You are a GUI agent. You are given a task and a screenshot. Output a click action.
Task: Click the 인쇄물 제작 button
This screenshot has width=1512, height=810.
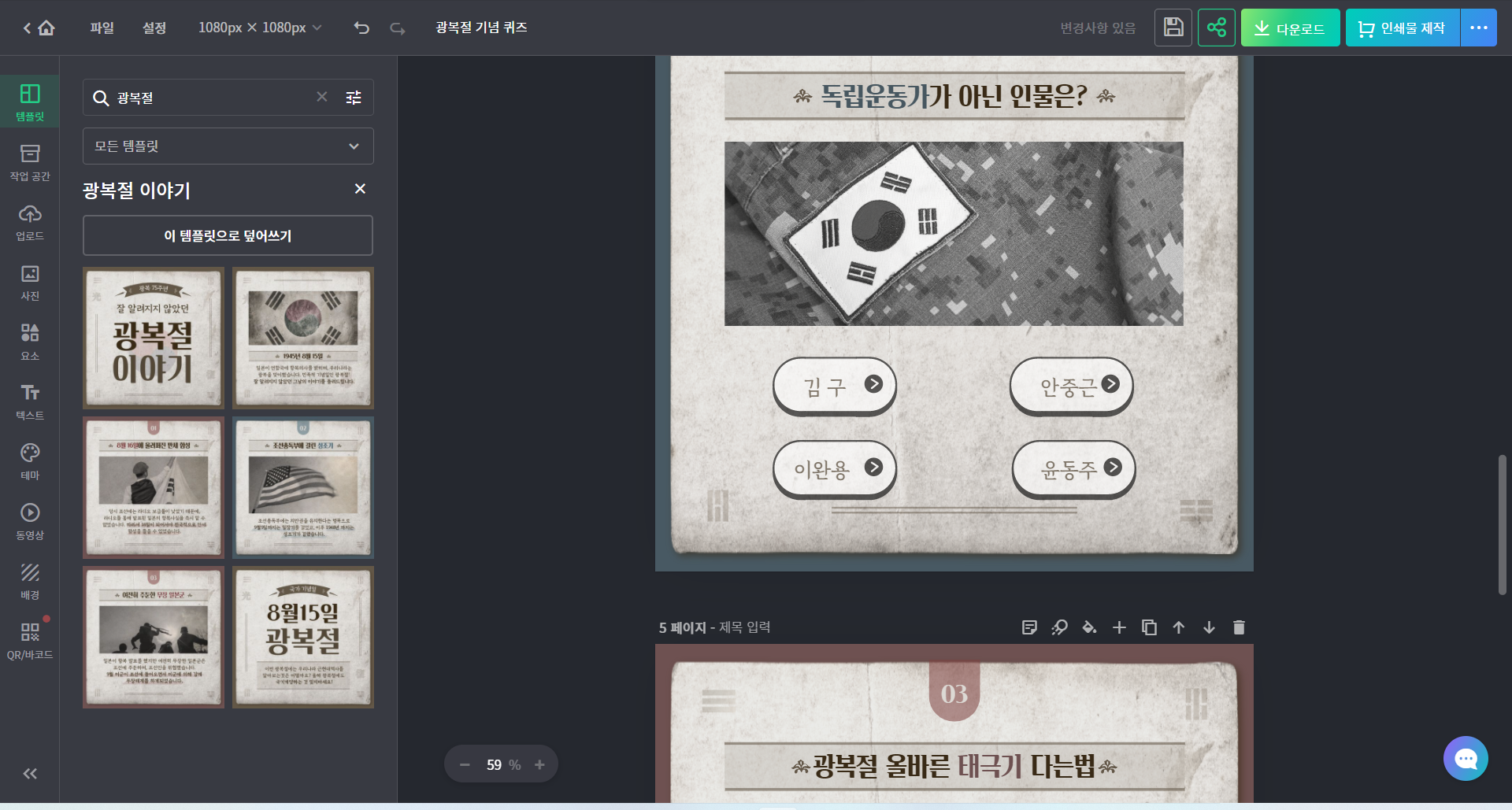1403,28
